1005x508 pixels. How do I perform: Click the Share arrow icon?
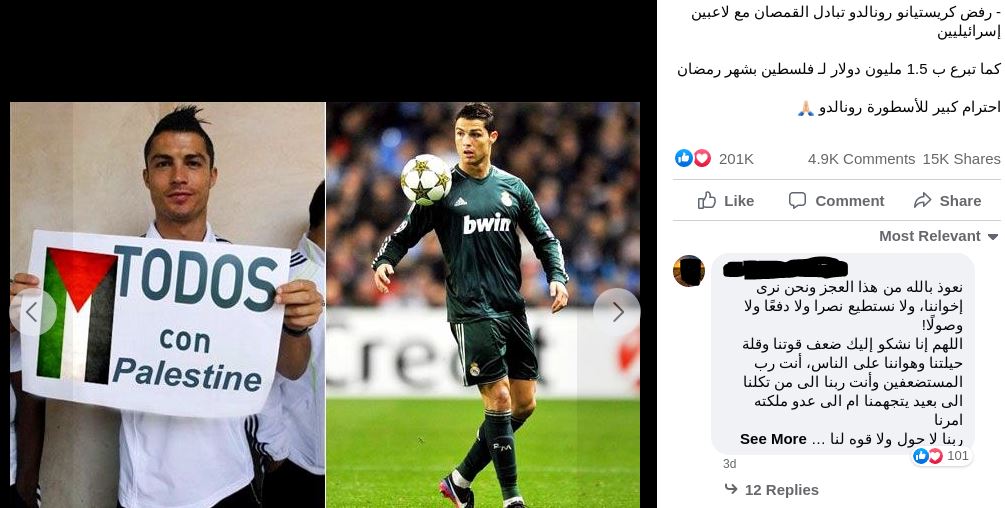922,201
